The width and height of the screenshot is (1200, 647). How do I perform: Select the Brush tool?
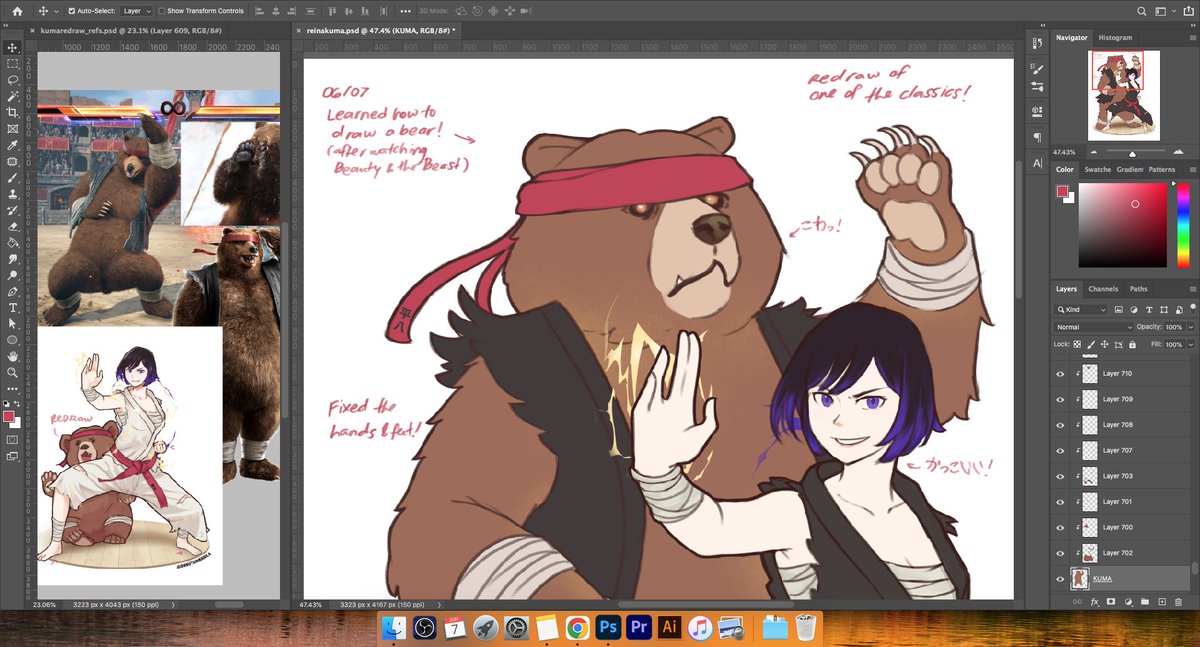pyautogui.click(x=12, y=177)
